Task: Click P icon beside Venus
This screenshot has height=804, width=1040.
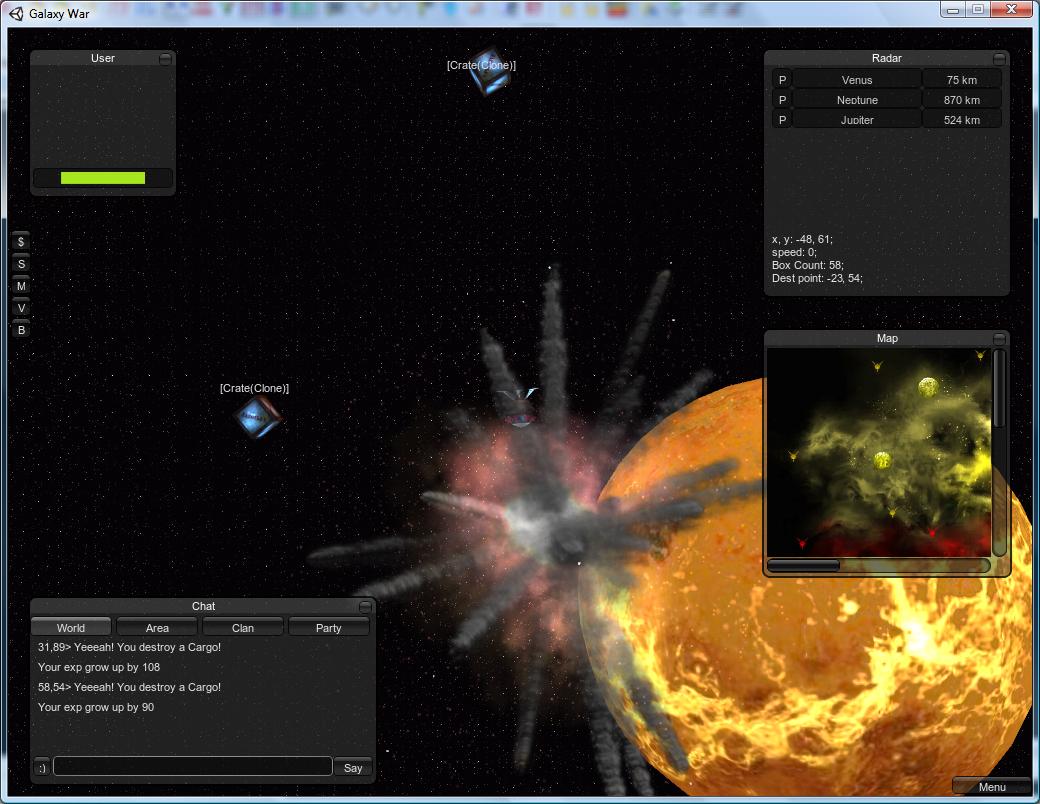Action: point(782,80)
